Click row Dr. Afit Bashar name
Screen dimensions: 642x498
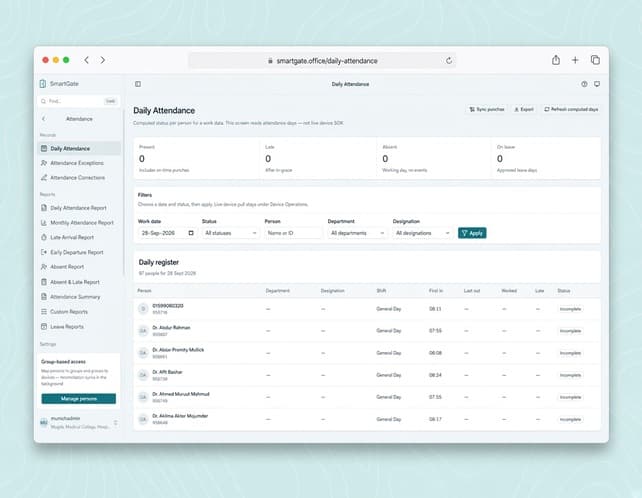167,372
